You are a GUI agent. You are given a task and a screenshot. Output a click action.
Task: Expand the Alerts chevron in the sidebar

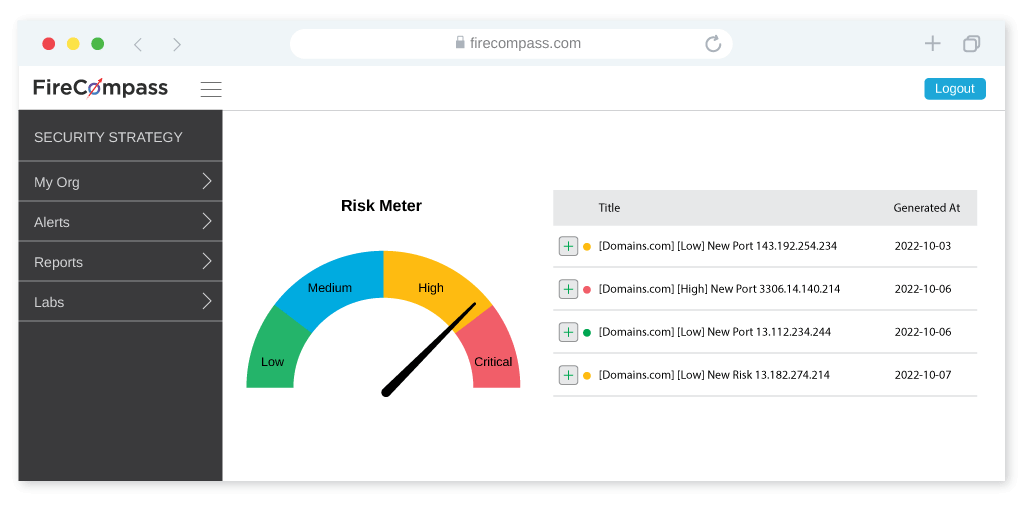[x=207, y=221]
